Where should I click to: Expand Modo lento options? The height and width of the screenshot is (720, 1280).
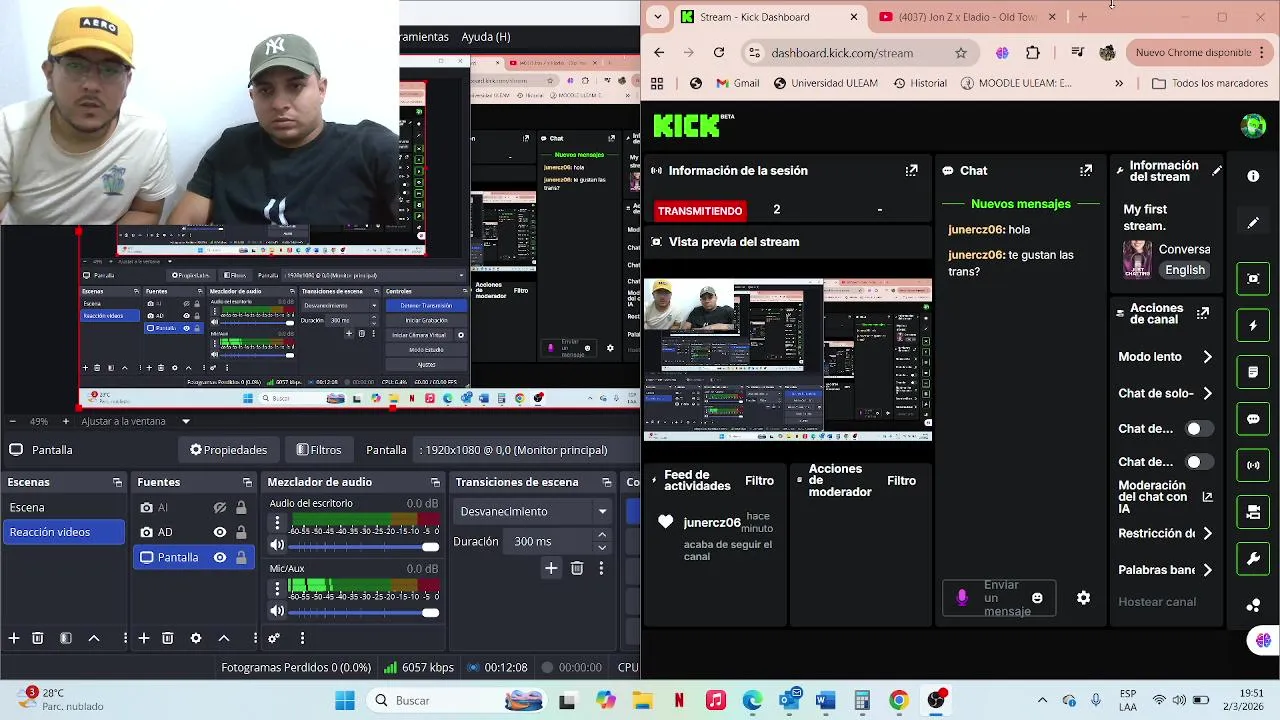(x=1207, y=357)
